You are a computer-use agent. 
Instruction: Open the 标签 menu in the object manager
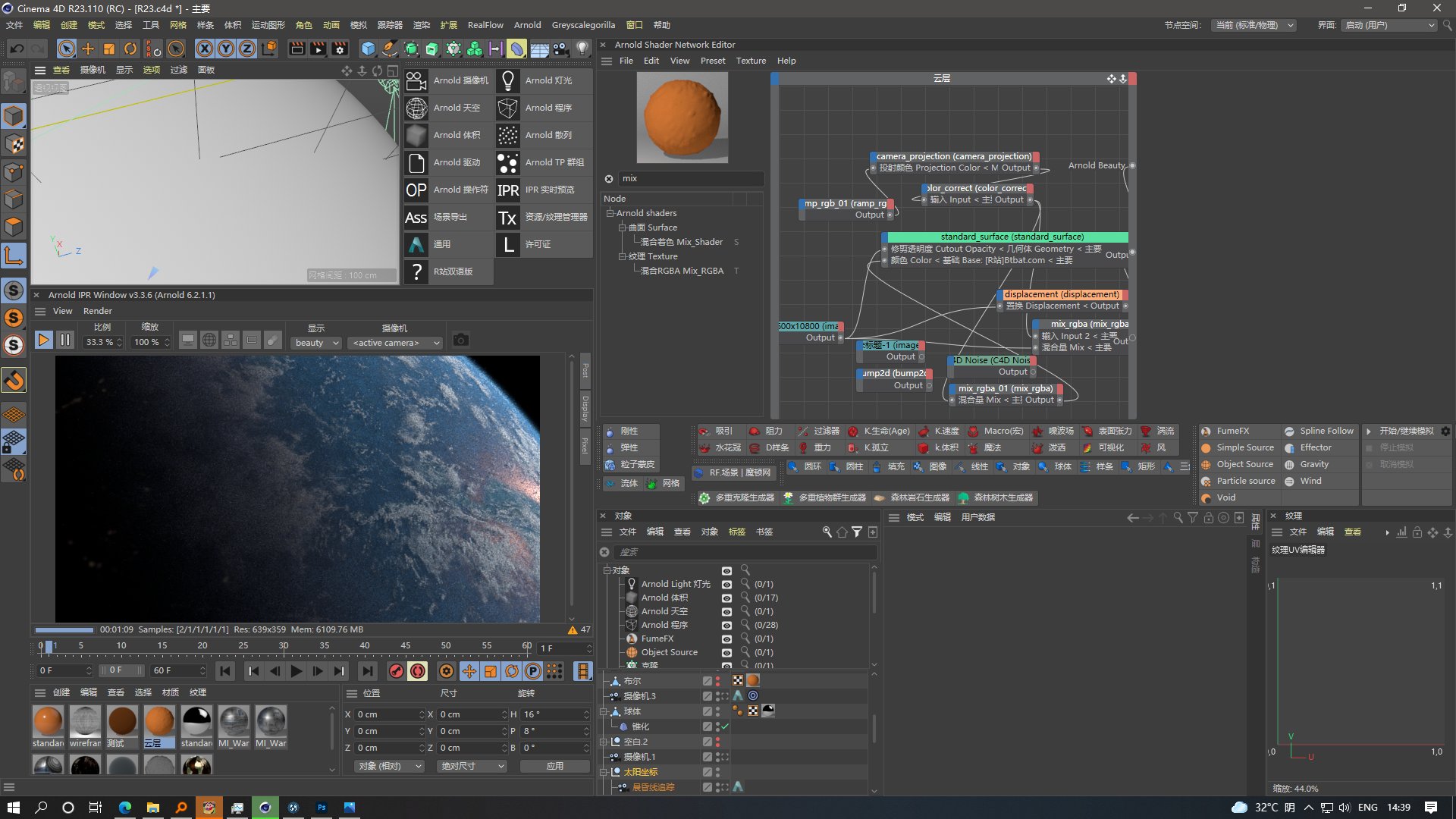click(736, 532)
